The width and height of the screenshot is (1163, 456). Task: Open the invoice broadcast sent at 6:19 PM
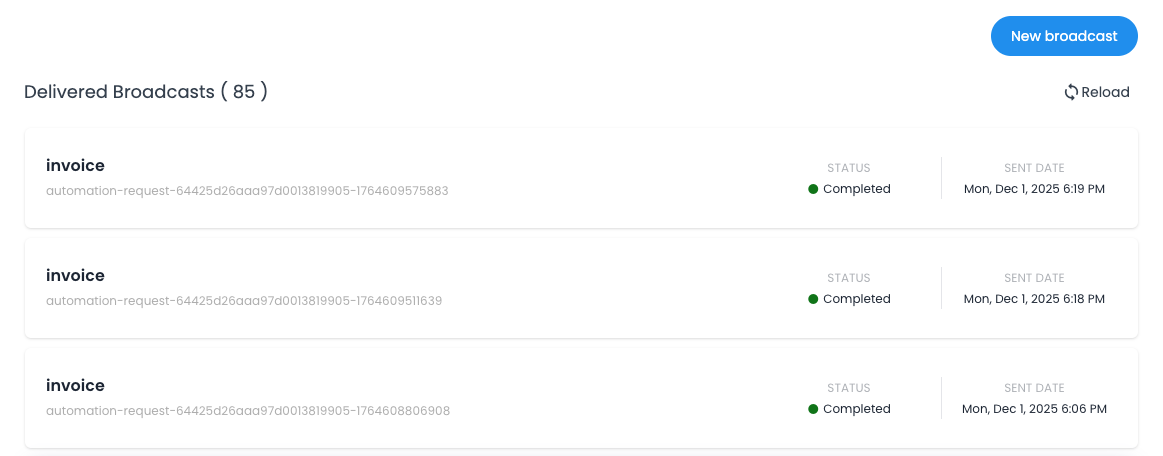(75, 166)
